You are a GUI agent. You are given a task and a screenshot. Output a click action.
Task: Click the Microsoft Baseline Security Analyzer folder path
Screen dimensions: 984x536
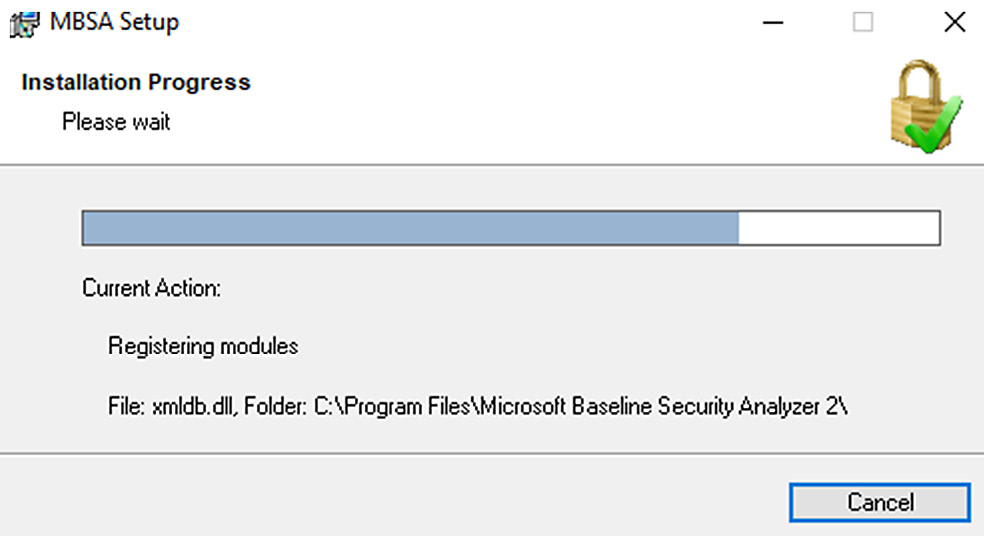tap(580, 407)
